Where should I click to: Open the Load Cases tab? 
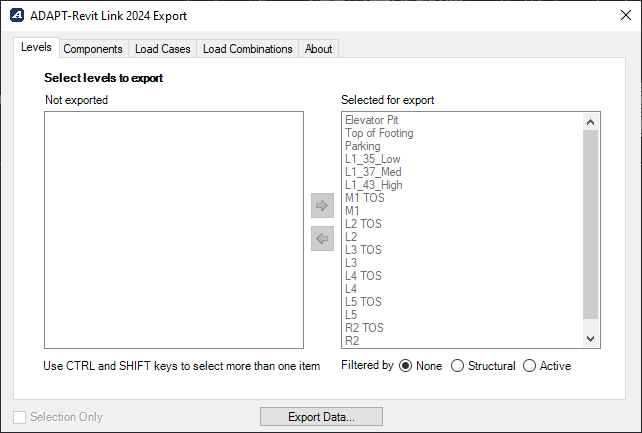coord(162,49)
